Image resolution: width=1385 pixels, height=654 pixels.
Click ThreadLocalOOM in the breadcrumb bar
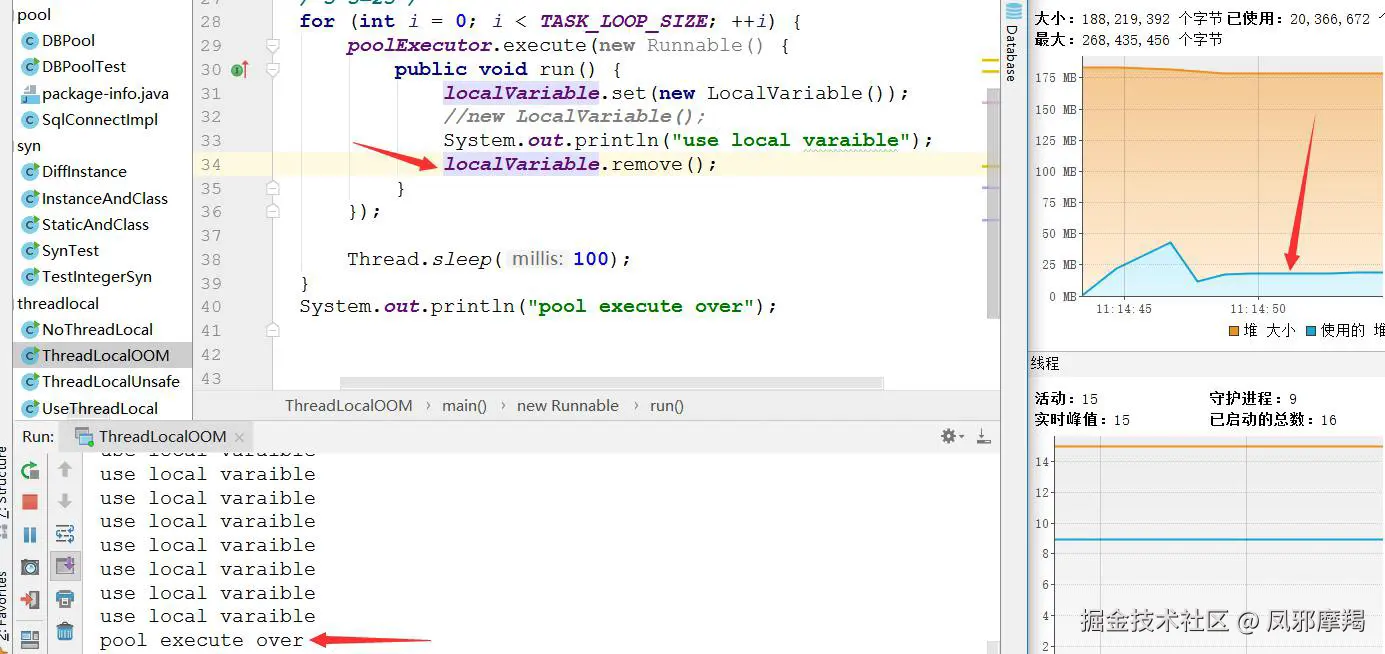(349, 406)
